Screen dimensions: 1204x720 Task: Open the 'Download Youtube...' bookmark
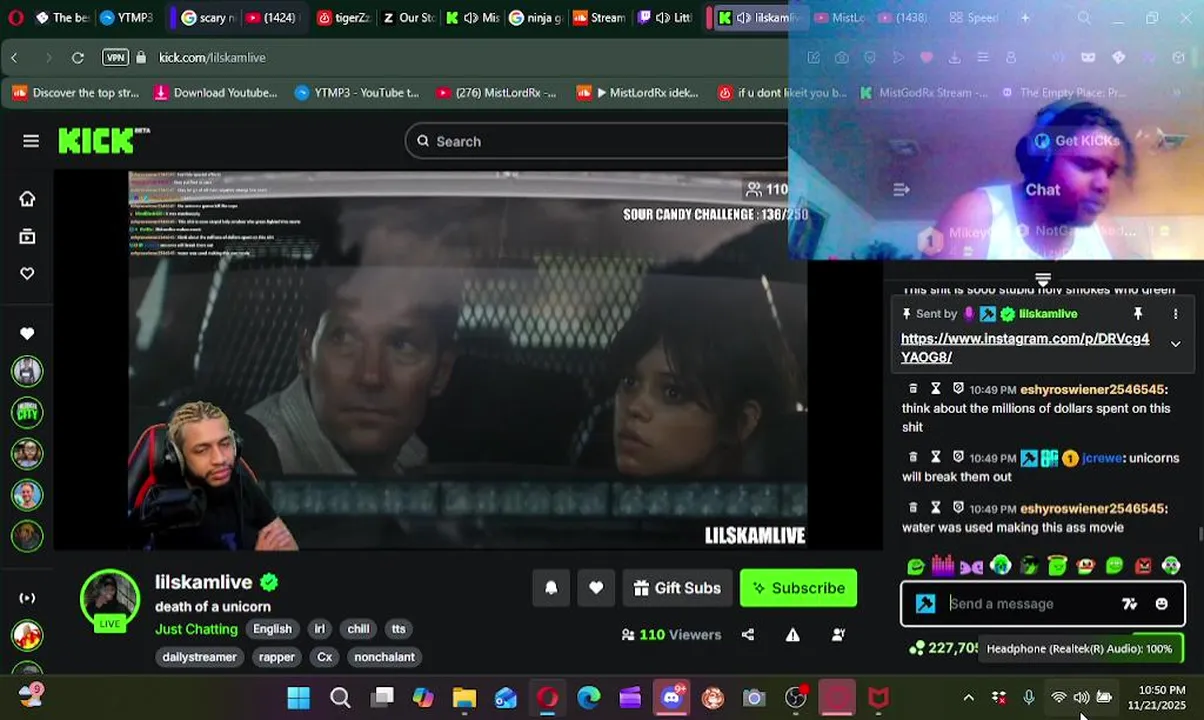(215, 93)
